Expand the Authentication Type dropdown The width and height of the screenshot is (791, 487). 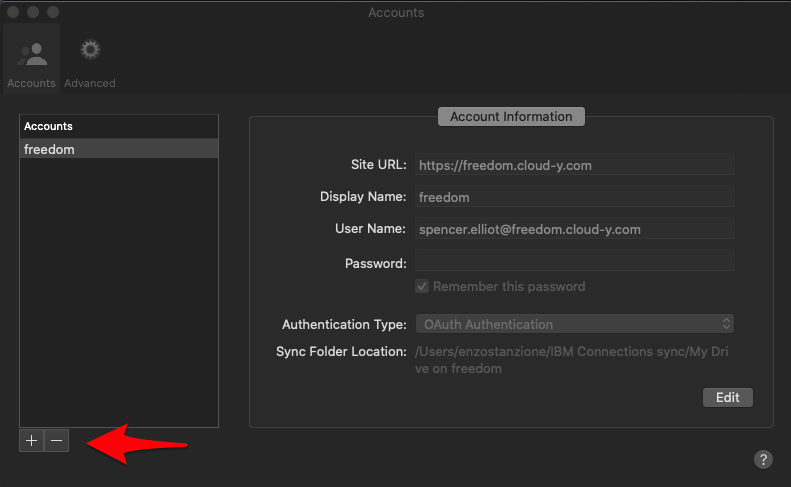[x=574, y=324]
